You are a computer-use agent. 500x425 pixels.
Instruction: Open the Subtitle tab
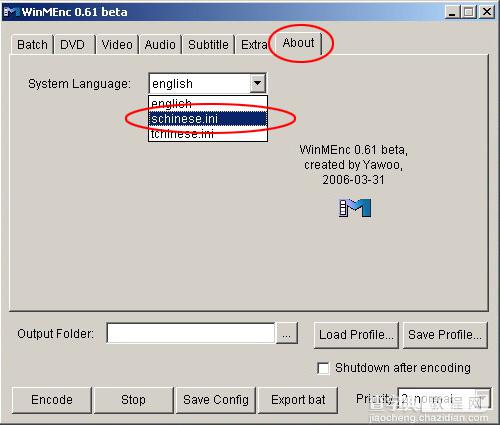pyautogui.click(x=208, y=45)
